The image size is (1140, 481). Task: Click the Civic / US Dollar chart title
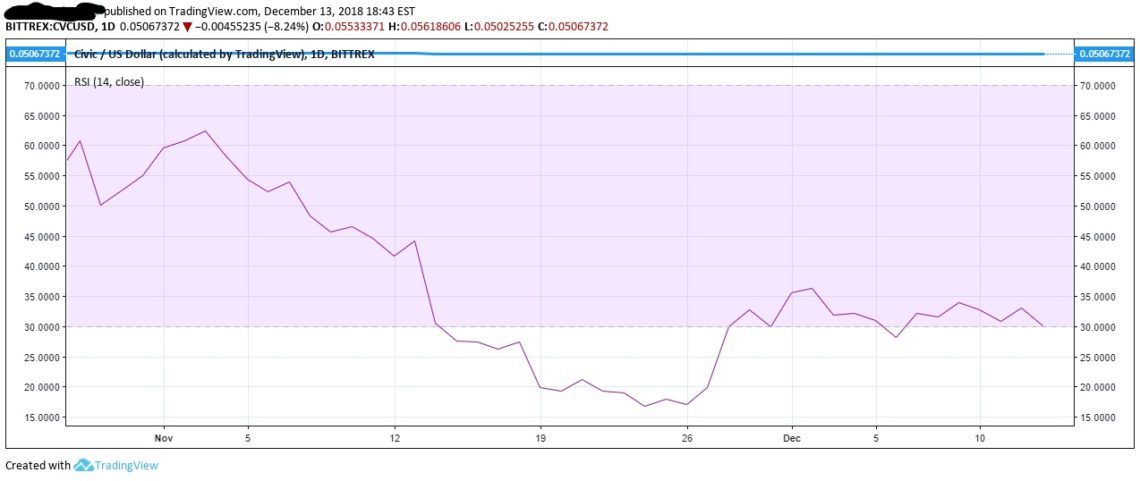click(225, 54)
